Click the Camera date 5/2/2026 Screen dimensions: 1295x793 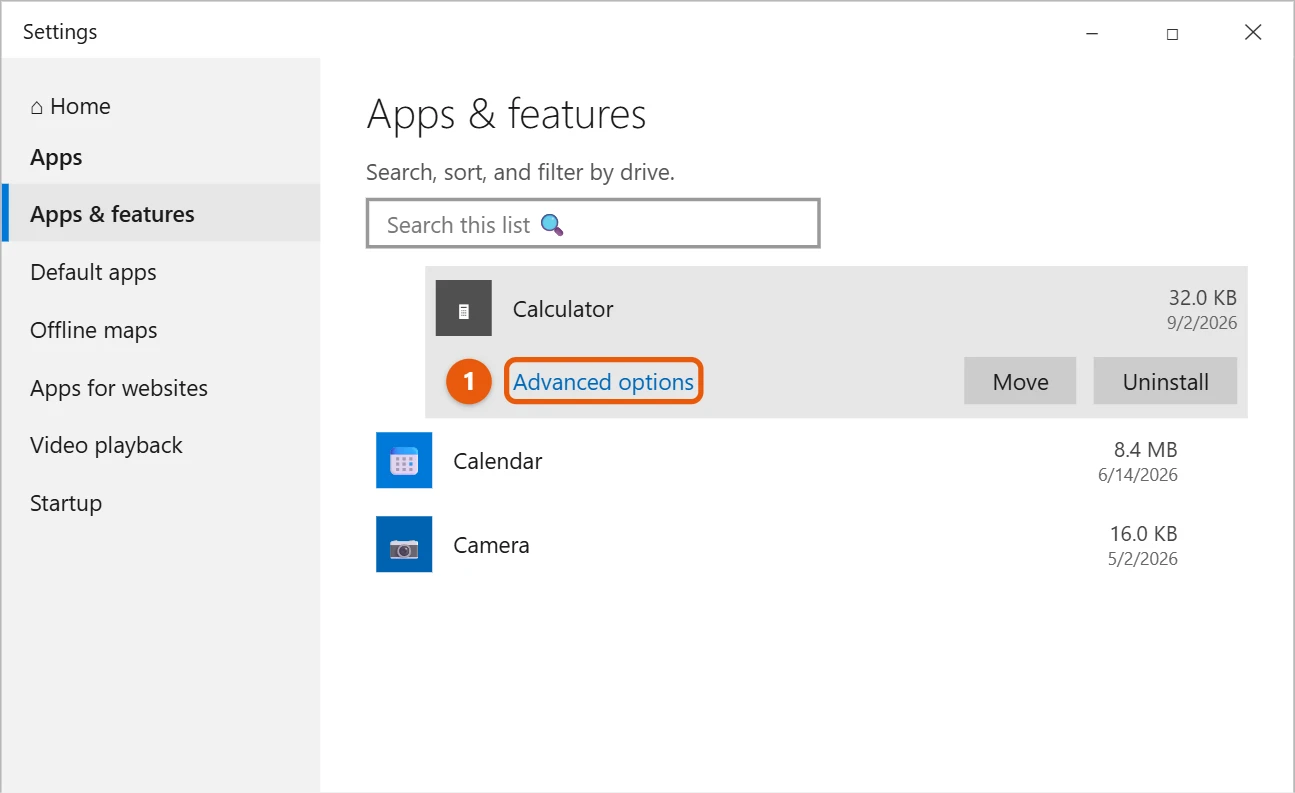(x=1142, y=559)
